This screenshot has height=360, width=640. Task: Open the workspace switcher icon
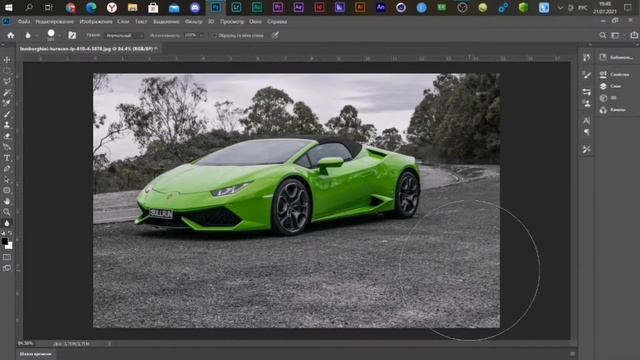(615, 36)
